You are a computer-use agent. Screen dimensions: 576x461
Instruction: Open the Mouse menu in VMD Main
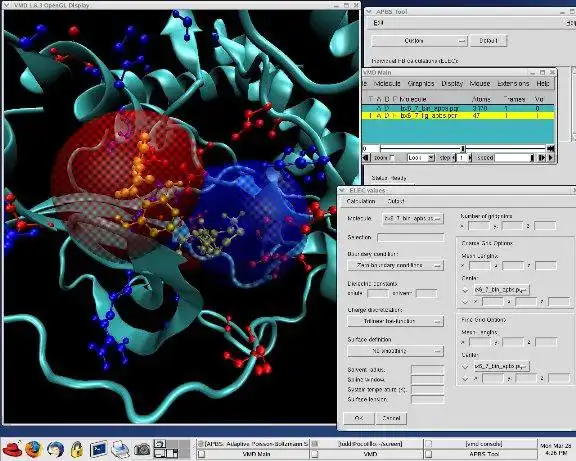click(x=480, y=84)
